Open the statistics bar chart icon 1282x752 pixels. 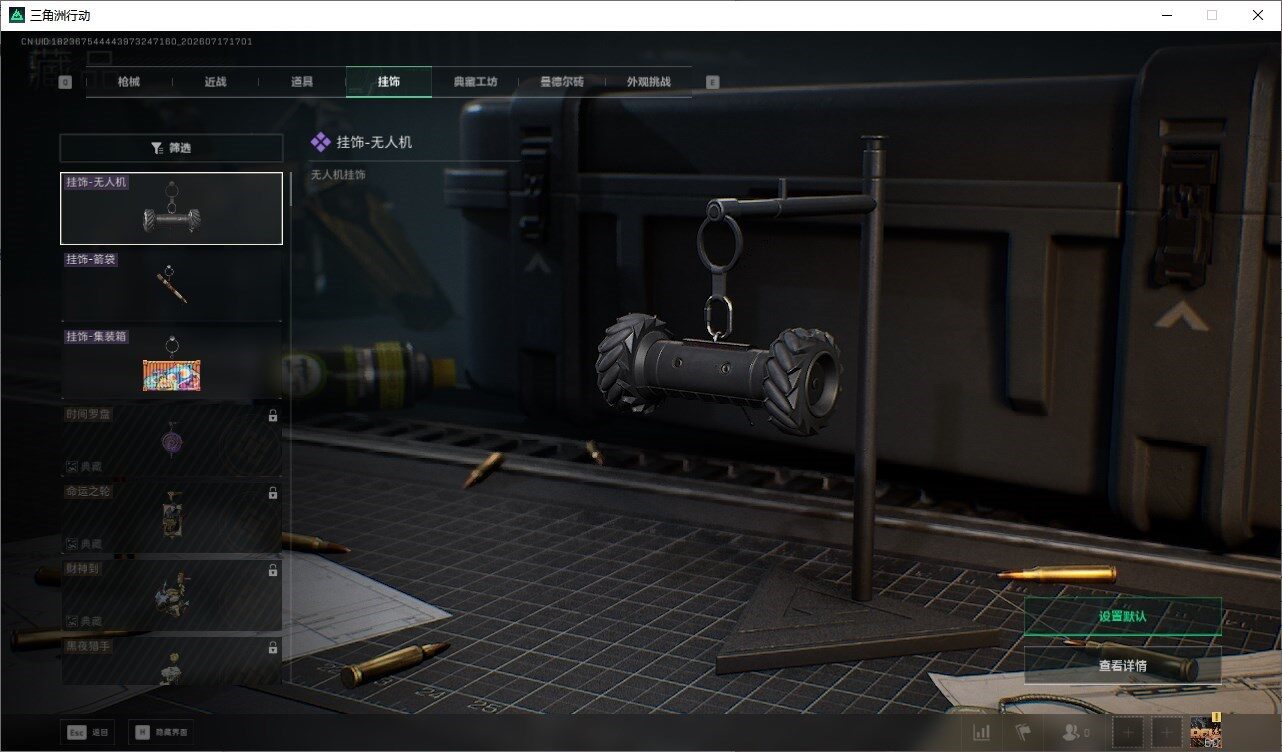[x=982, y=733]
